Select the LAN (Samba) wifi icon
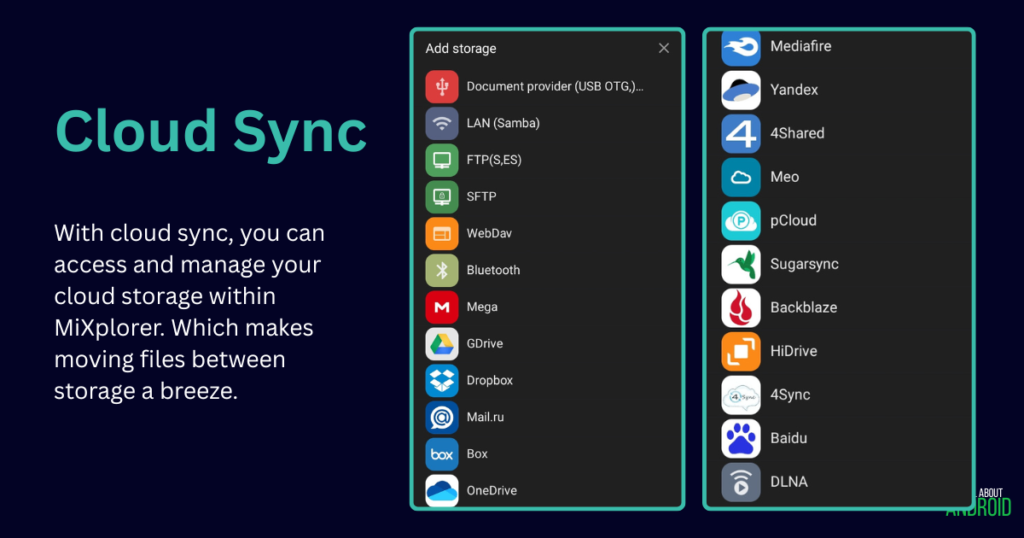1024x538 pixels. (x=442, y=123)
